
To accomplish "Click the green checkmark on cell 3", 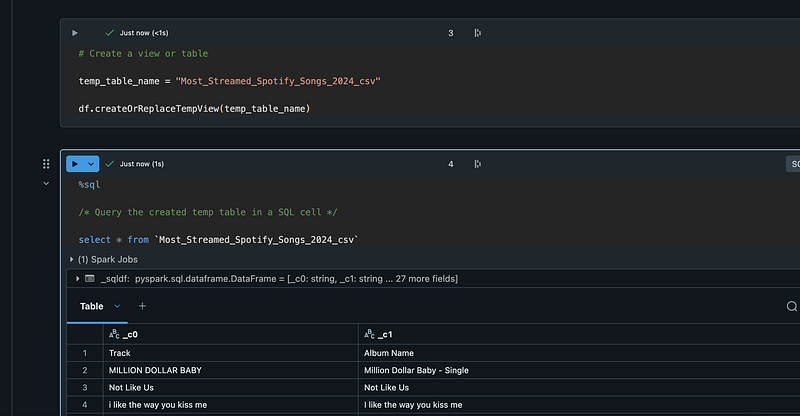I will [109, 33].
